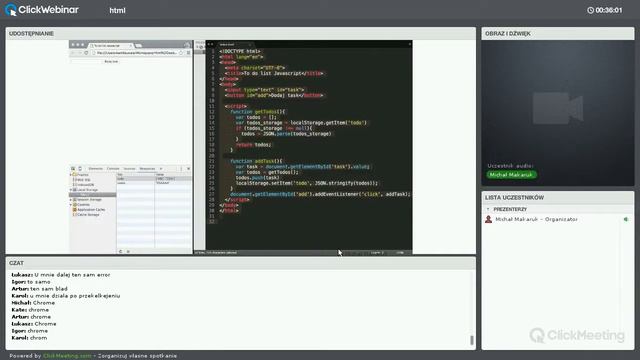Viewport: 640px width, 360px height.
Task: Click the chat panel scrollbar thumb
Action: (x=471, y=340)
